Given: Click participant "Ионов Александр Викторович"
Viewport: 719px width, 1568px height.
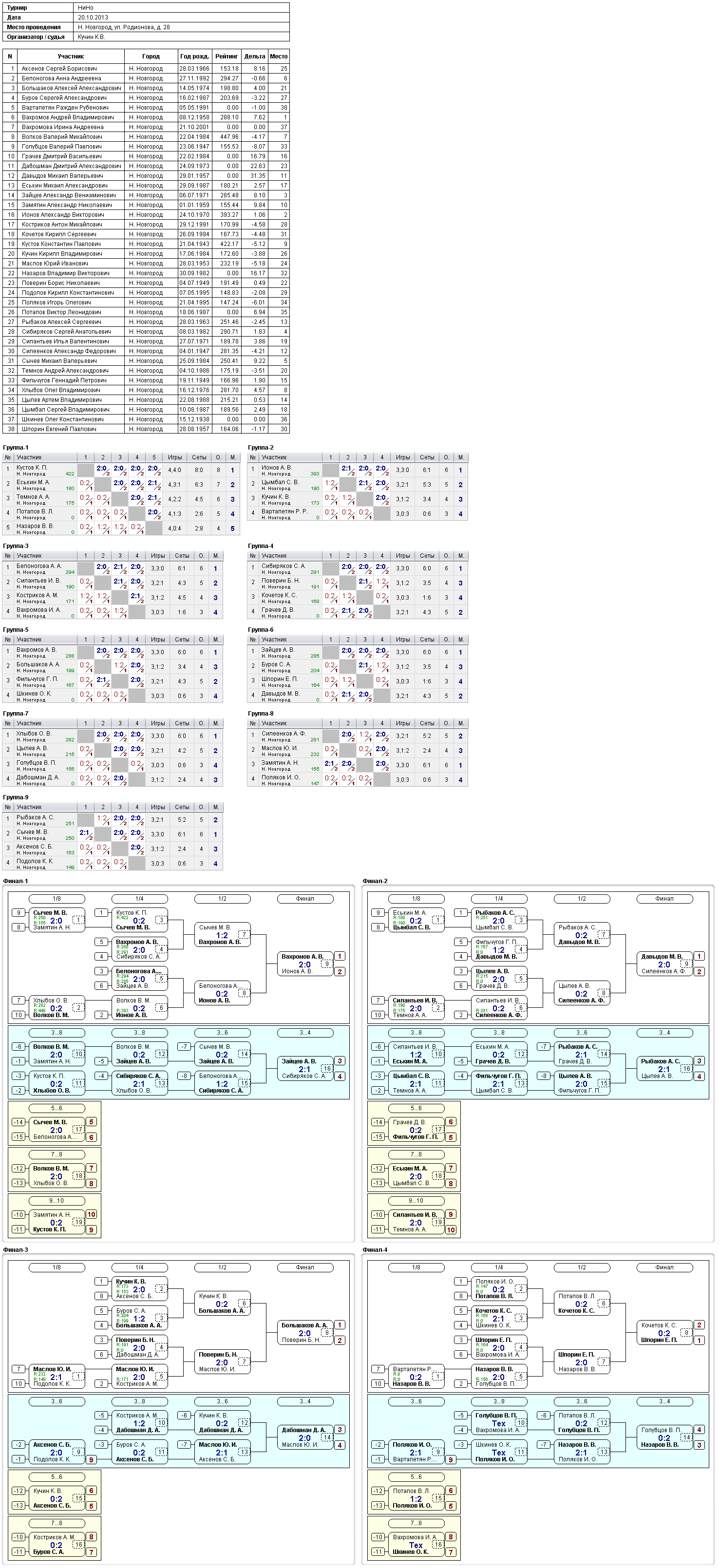Looking at the screenshot, I should click(x=63, y=215).
